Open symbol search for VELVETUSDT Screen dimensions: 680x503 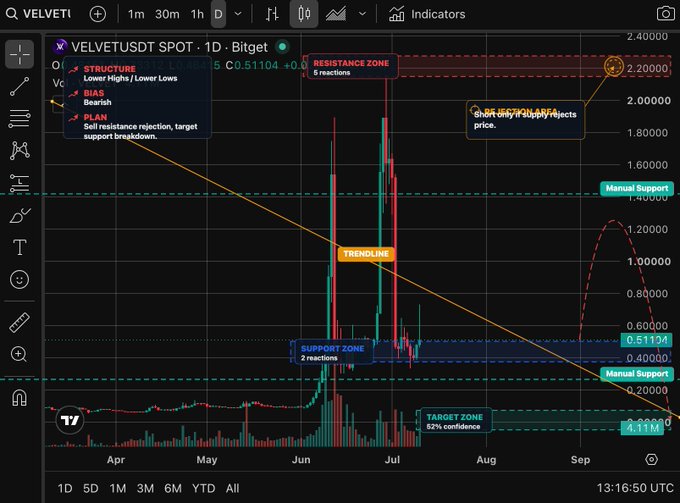coord(38,14)
